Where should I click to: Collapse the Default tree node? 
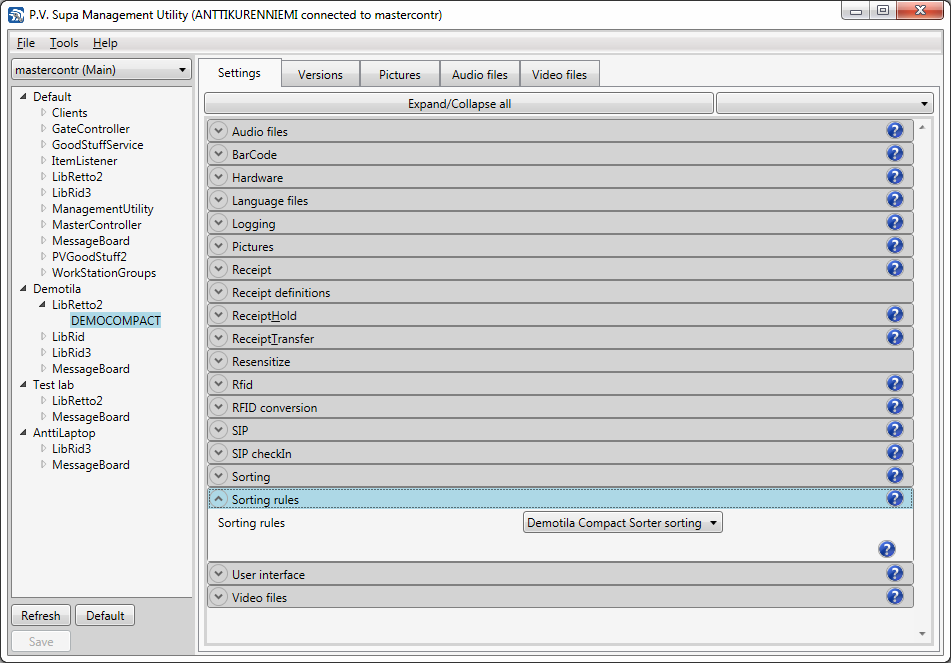pos(23,96)
